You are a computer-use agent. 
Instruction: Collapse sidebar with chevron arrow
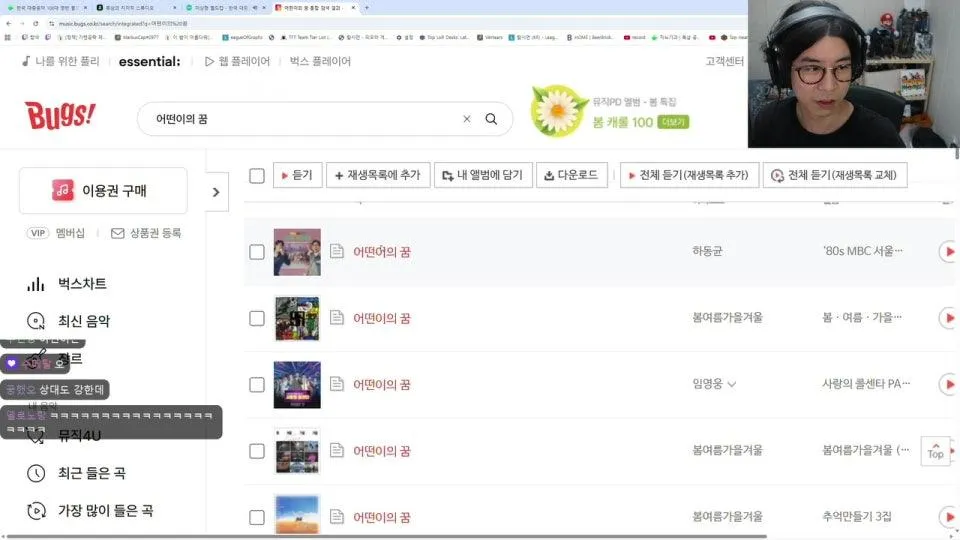tap(216, 192)
